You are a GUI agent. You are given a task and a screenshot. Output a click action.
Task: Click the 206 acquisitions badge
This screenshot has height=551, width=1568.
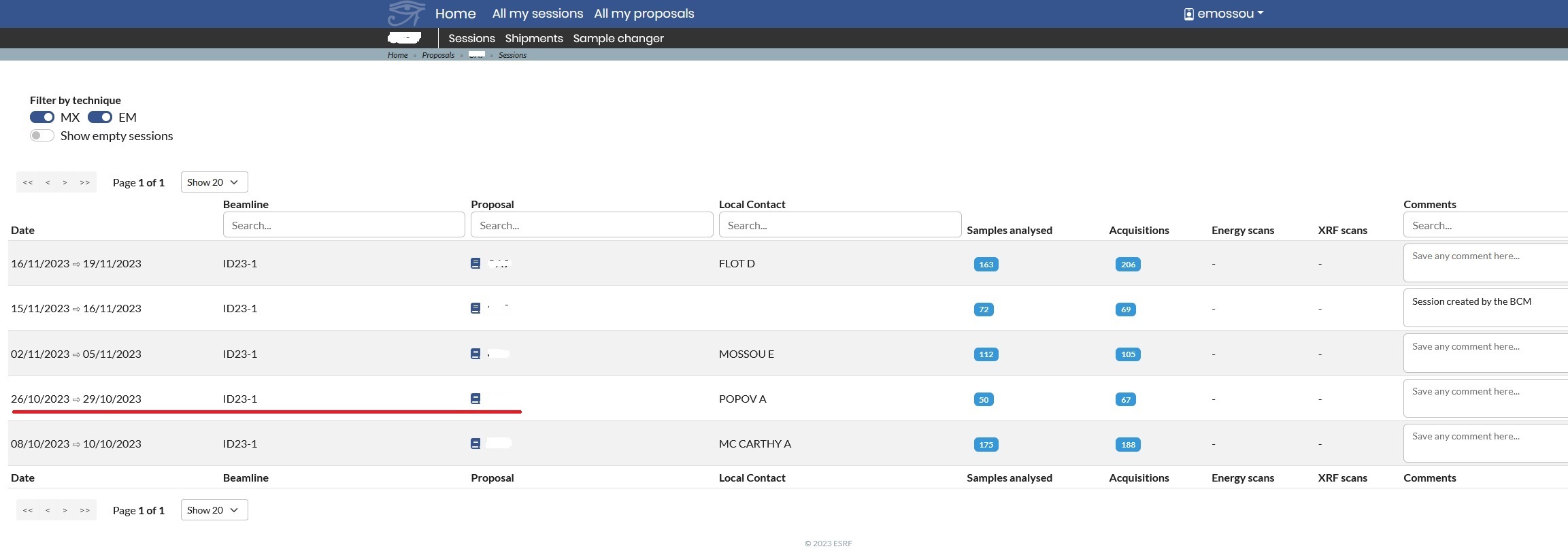tap(1127, 265)
